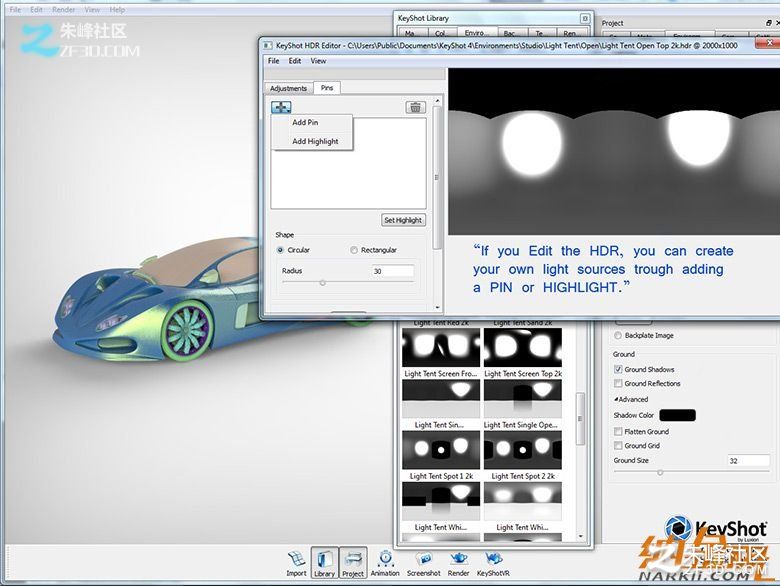Click the HDR environment preview image
The height and width of the screenshot is (586, 780).
[x=614, y=151]
